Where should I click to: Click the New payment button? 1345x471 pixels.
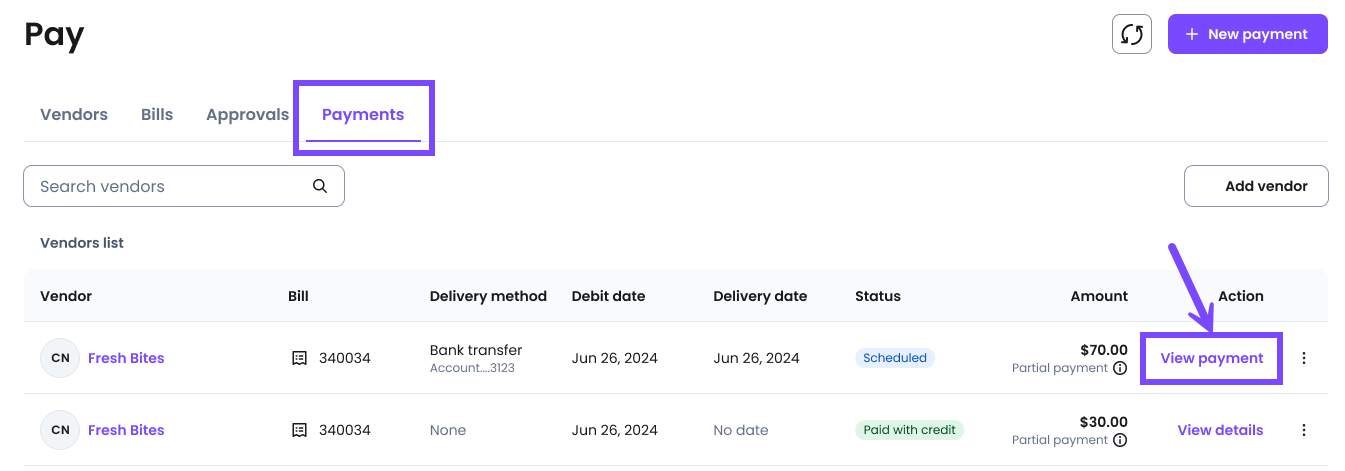(x=1248, y=34)
